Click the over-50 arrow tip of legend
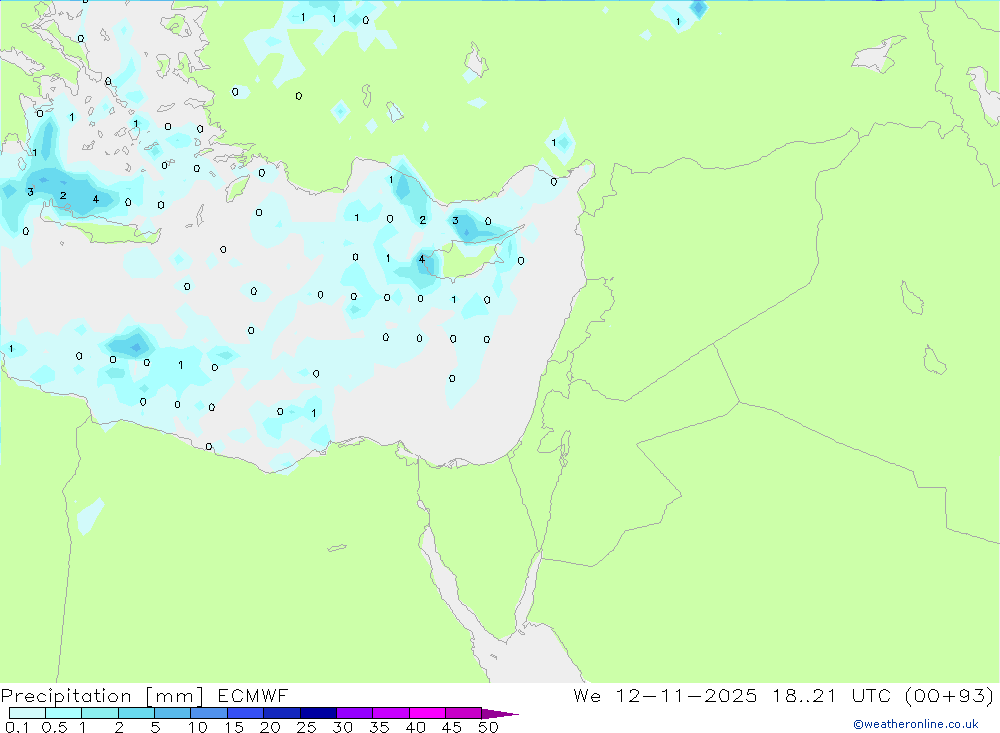The width and height of the screenshot is (1000, 733). [x=500, y=713]
